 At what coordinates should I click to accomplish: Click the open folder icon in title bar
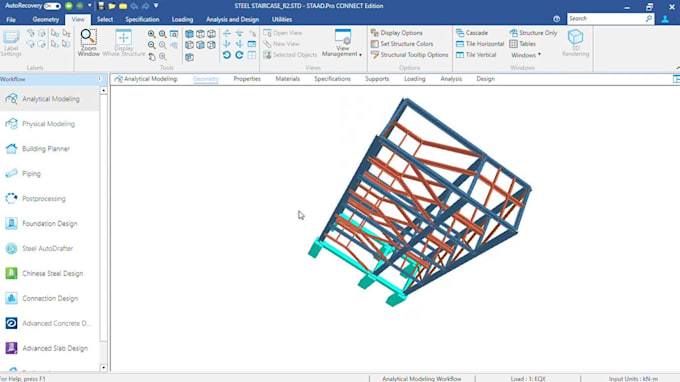(x=112, y=6)
